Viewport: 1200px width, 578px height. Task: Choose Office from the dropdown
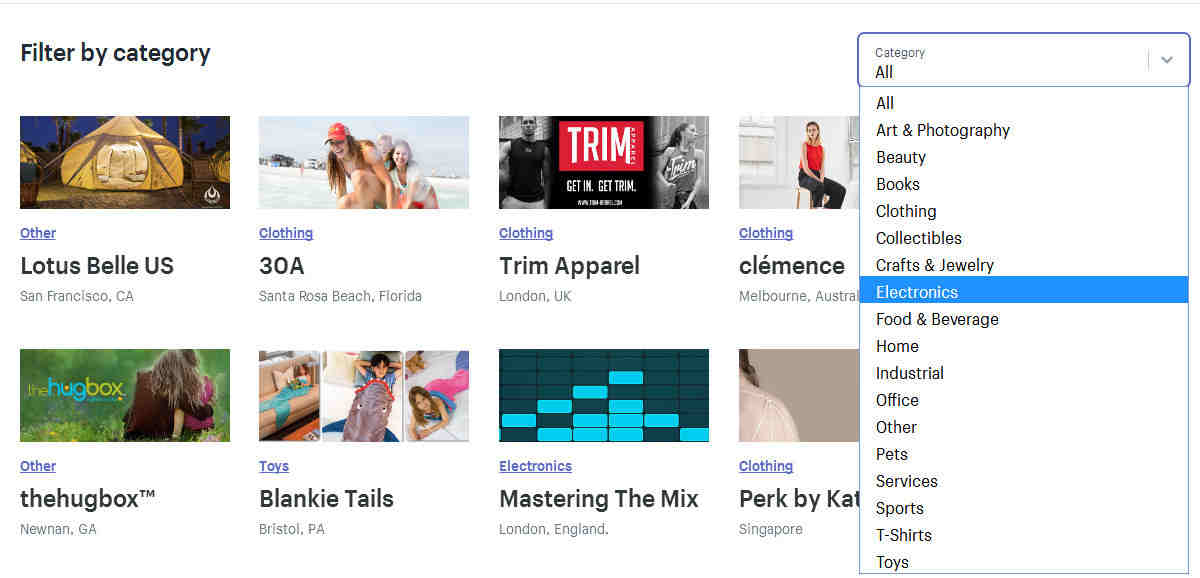pyautogui.click(x=1024, y=400)
